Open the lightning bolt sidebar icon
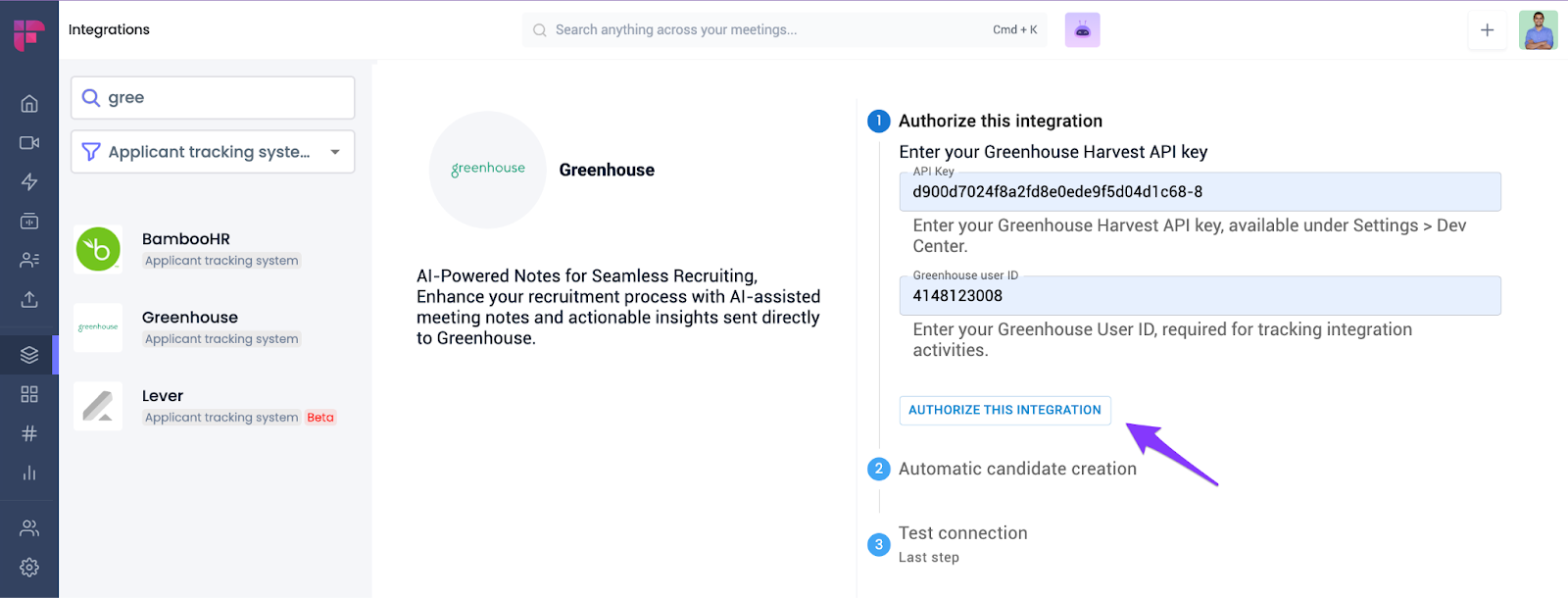 coord(29,182)
